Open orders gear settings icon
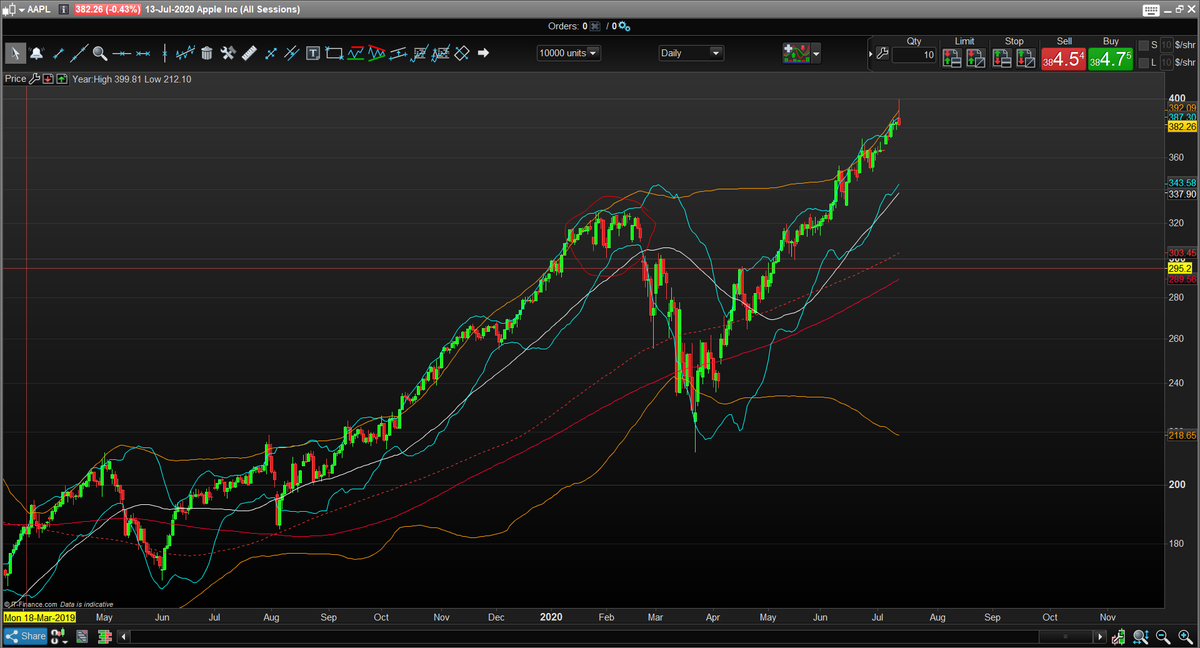The height and width of the screenshot is (648, 1200). pos(624,26)
